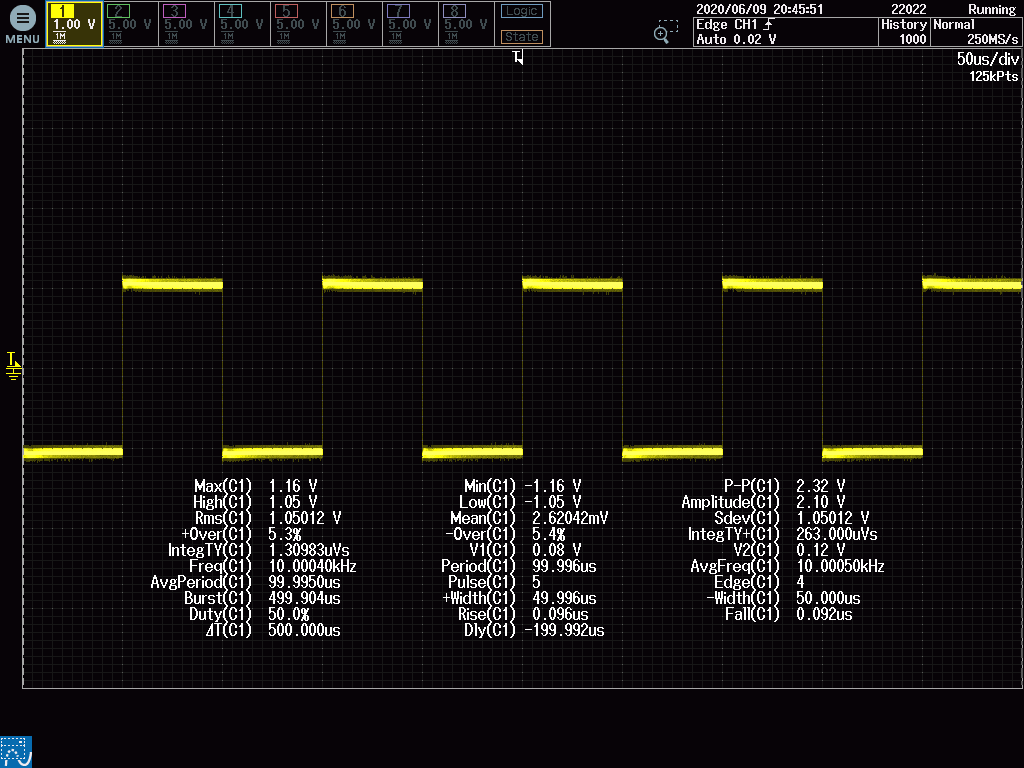1024x768 pixels.
Task: Select the AvgFreq(C1) 10.00050kHz reading
Action: [x=788, y=566]
